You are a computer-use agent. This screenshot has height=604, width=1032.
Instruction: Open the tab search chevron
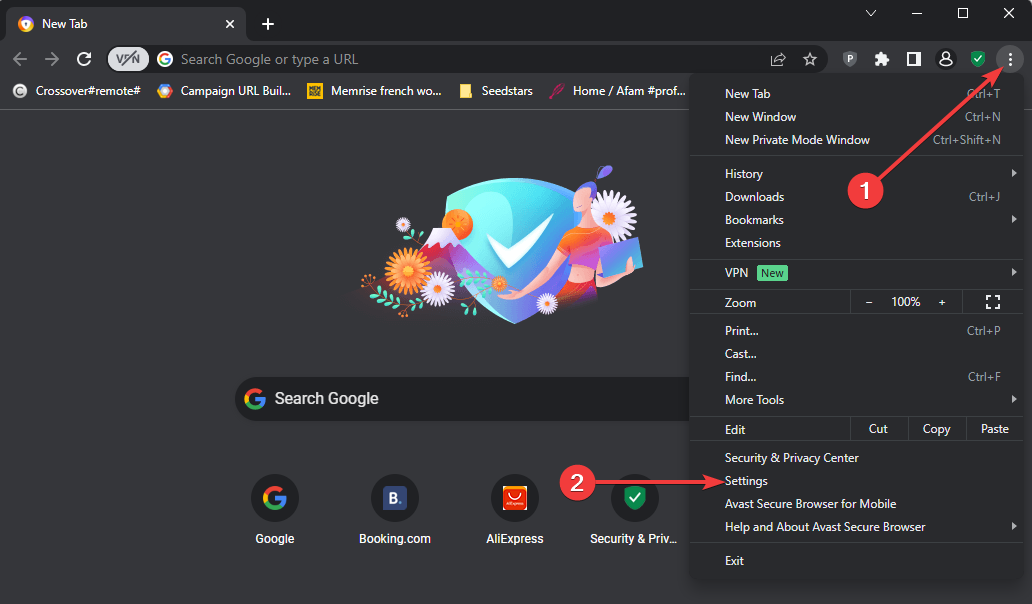871,13
